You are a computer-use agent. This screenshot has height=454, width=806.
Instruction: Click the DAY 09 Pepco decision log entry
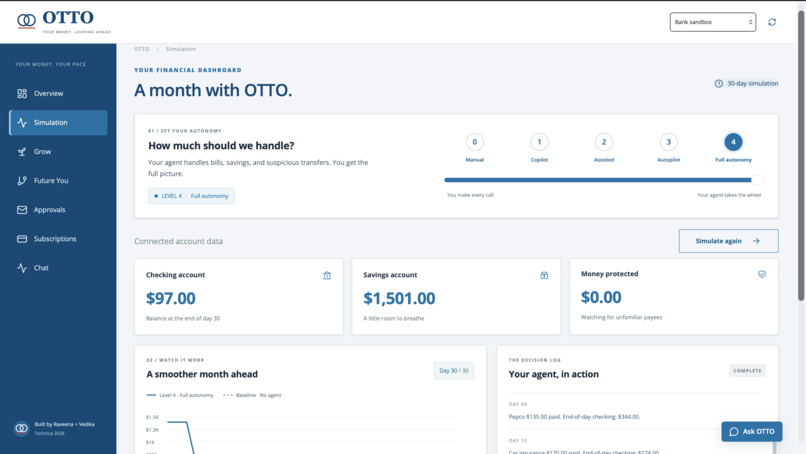[x=633, y=411]
